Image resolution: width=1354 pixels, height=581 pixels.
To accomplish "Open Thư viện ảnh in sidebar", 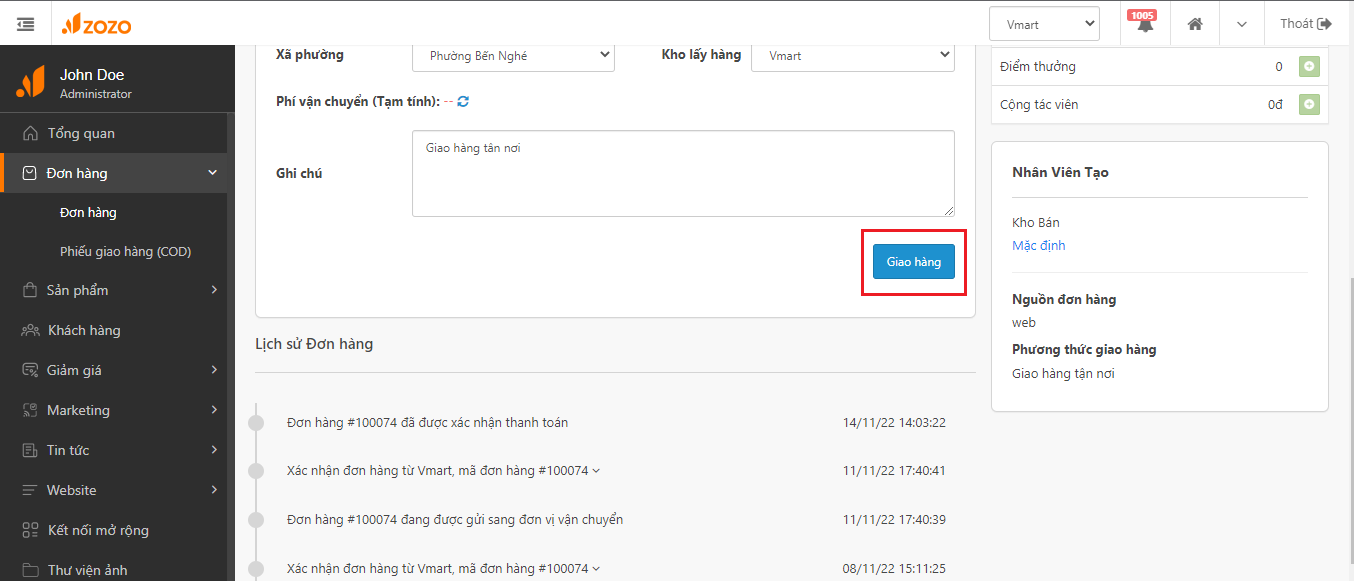I will click(x=114, y=570).
